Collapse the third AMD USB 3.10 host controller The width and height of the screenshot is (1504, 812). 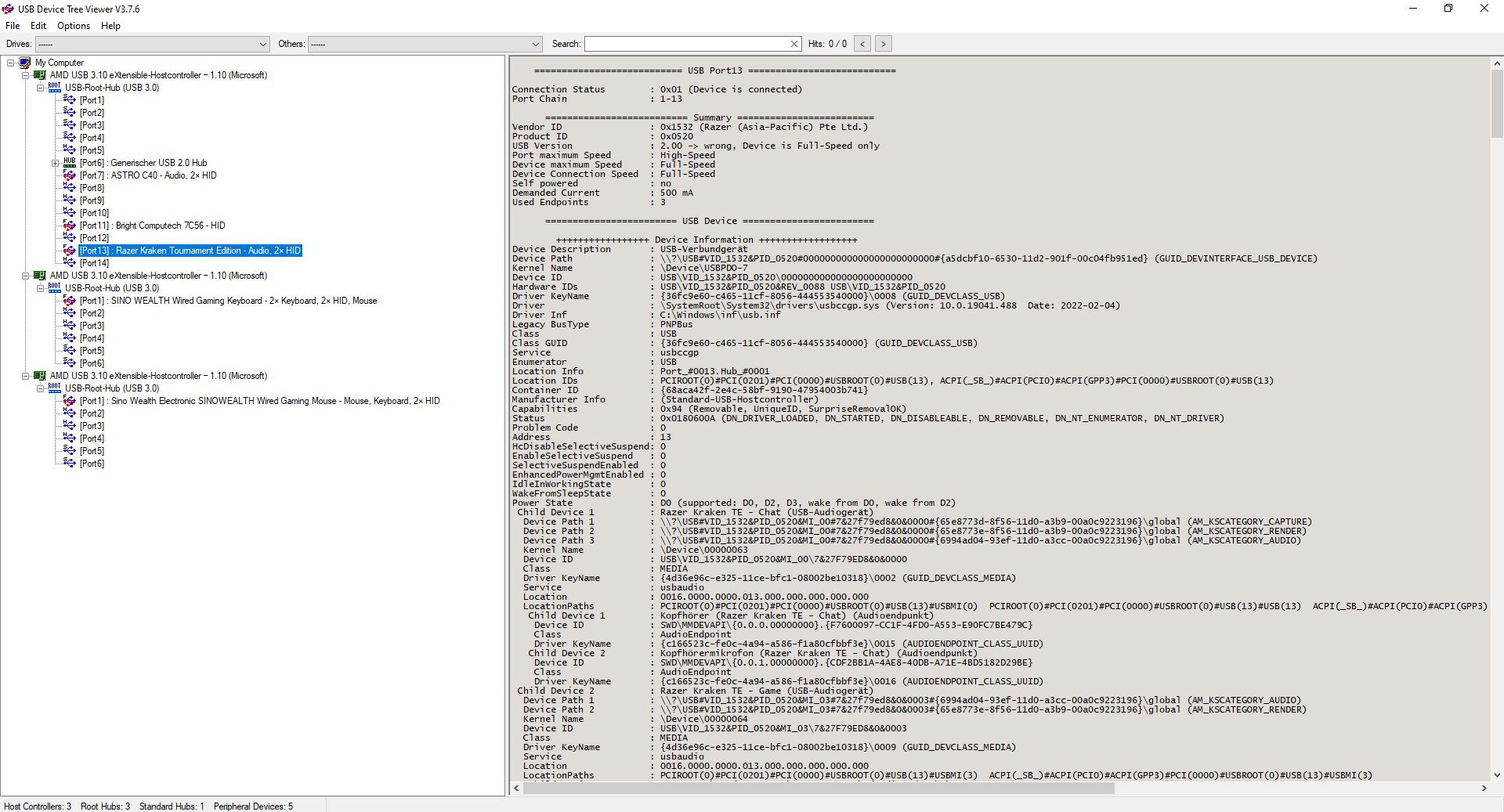pyautogui.click(x=26, y=376)
